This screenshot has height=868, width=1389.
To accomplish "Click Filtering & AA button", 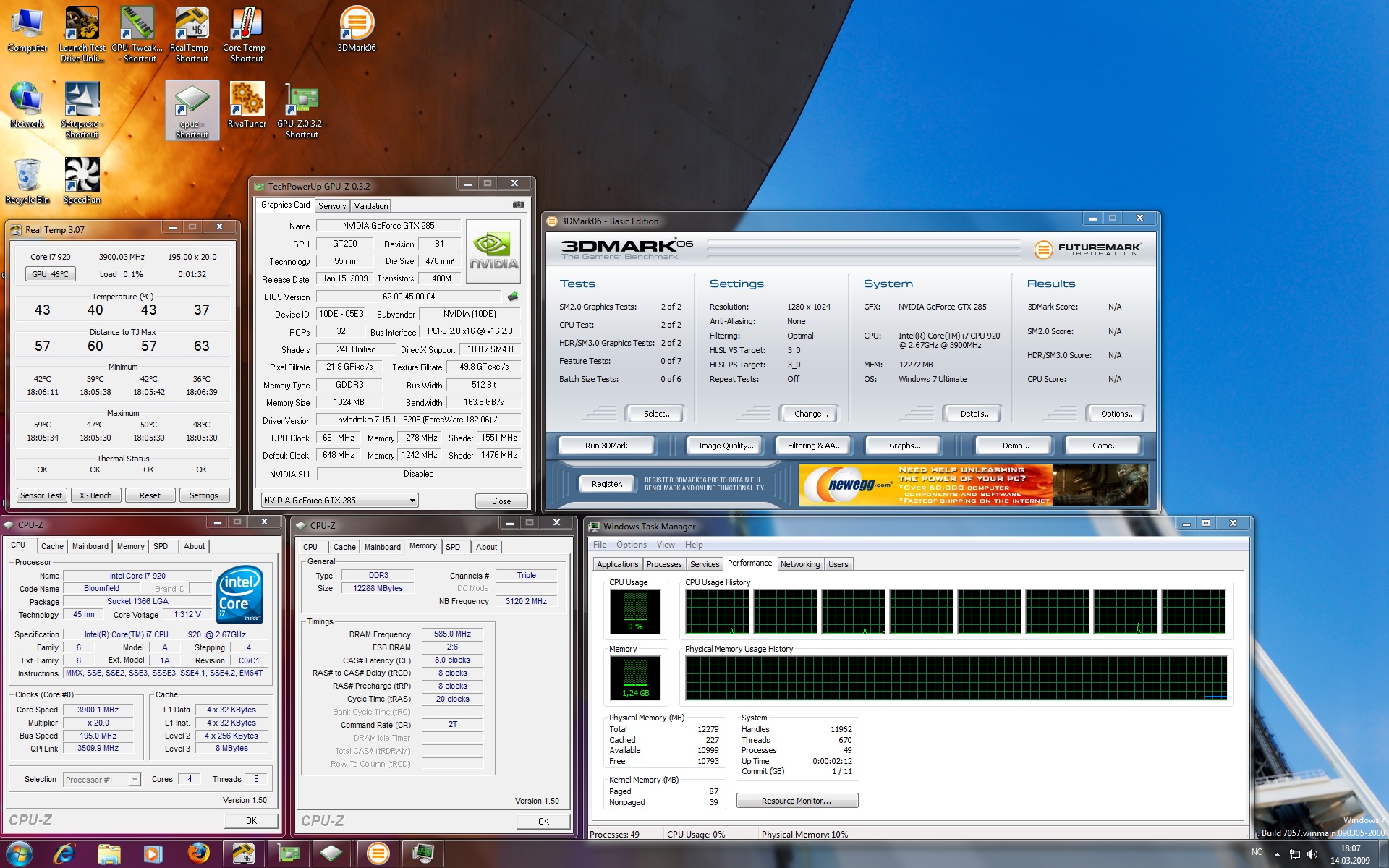I will point(815,446).
